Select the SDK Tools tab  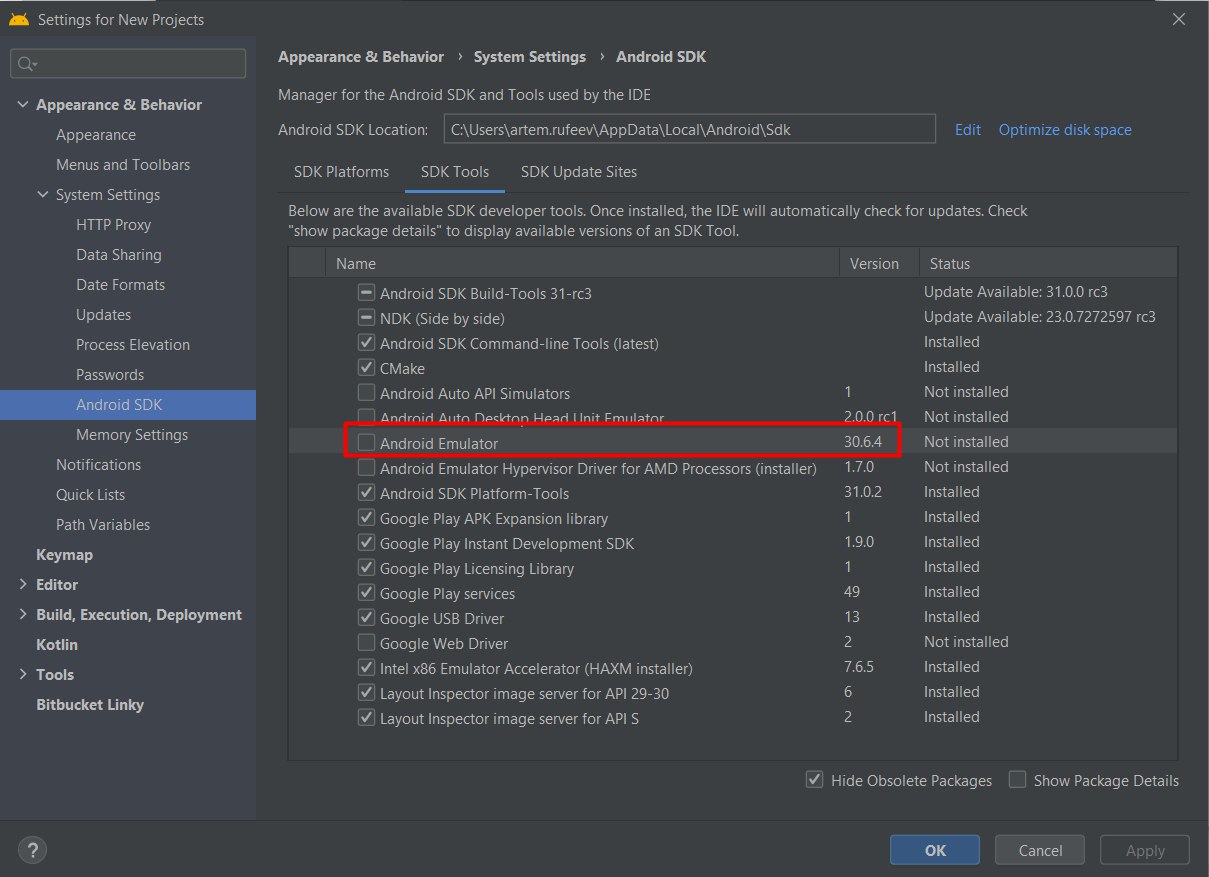pyautogui.click(x=455, y=171)
